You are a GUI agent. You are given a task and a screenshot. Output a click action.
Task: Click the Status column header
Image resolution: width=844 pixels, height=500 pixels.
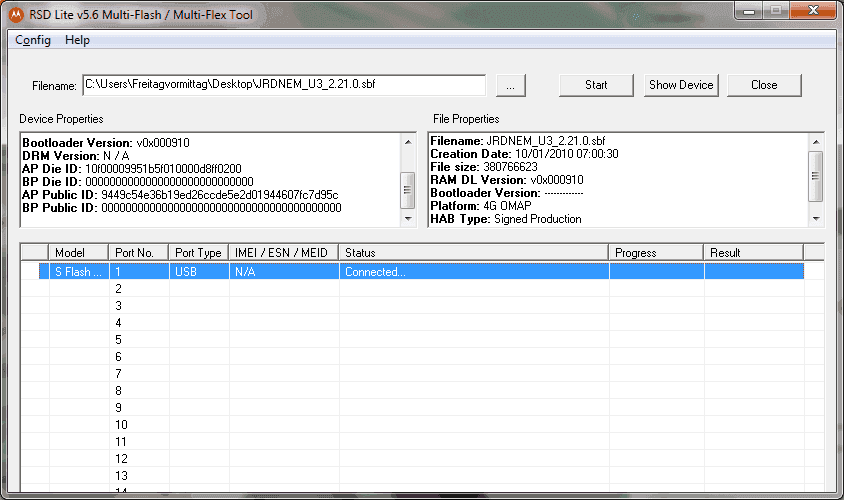point(474,252)
